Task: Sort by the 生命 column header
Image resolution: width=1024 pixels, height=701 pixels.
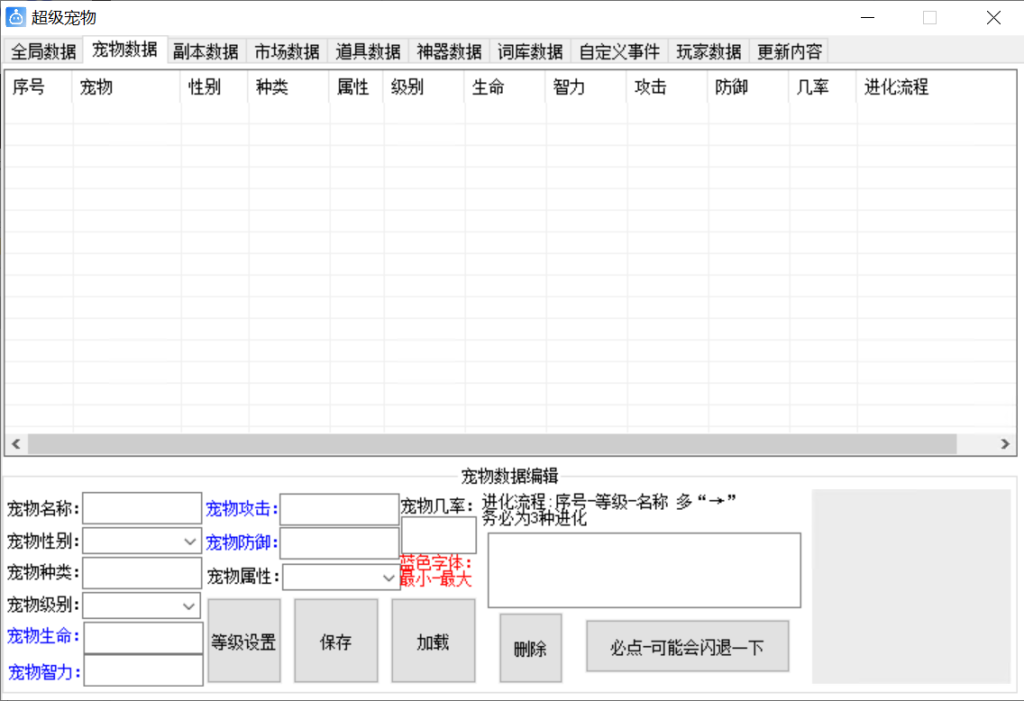Action: [x=504, y=88]
